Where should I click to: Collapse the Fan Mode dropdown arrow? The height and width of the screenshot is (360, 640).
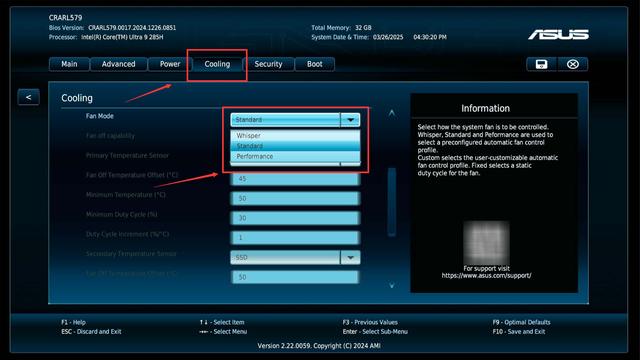350,120
